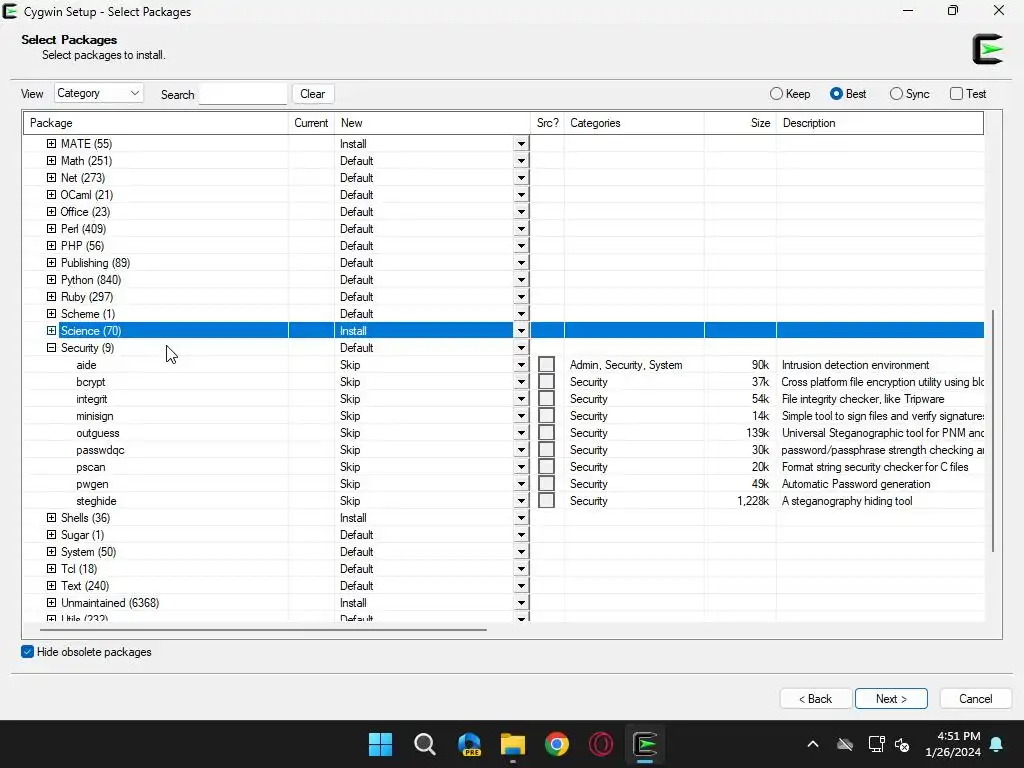Select the Sync radio option
This screenshot has height=768, width=1024.
(896, 93)
